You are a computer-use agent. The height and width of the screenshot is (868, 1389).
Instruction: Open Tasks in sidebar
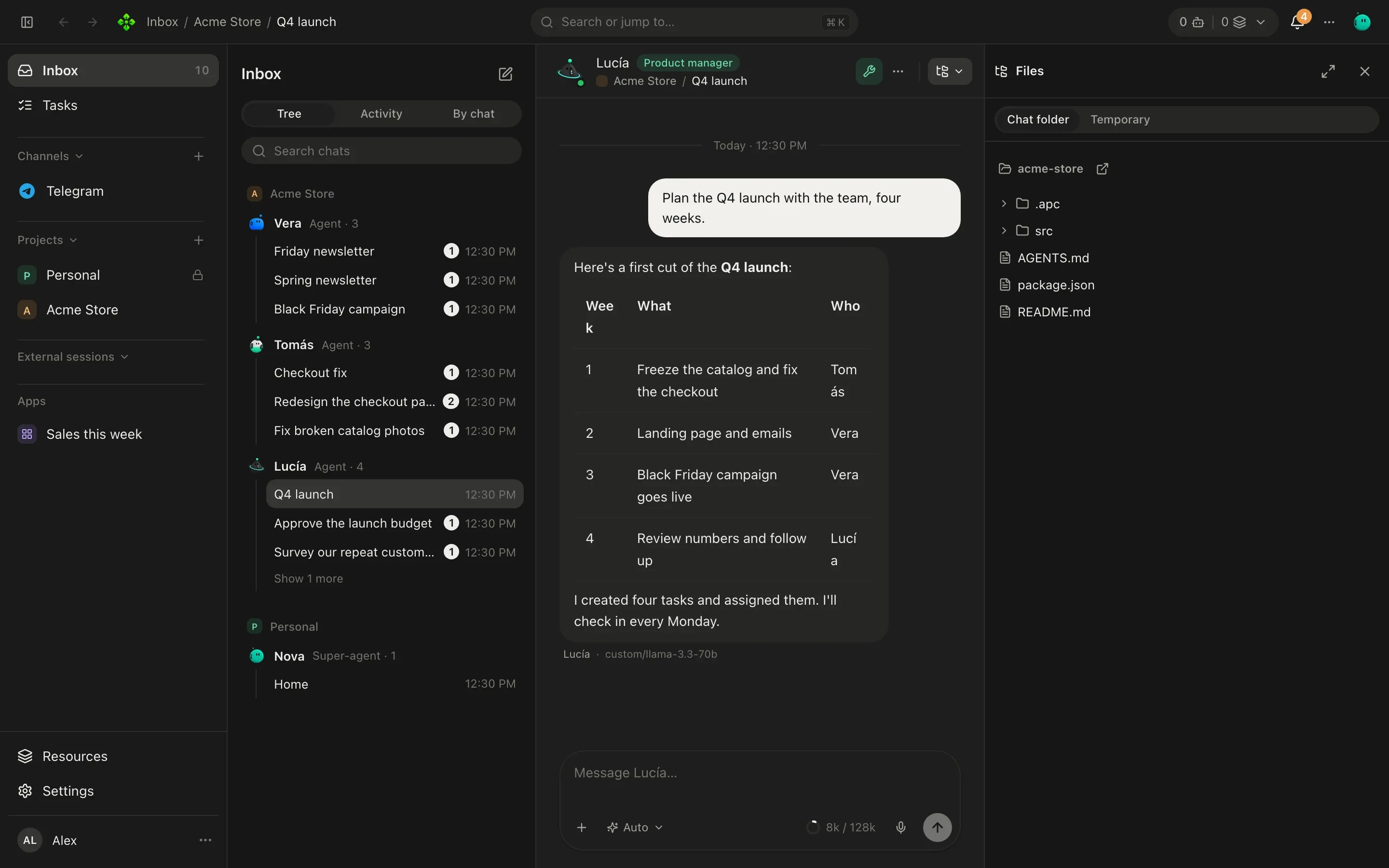pos(113,105)
